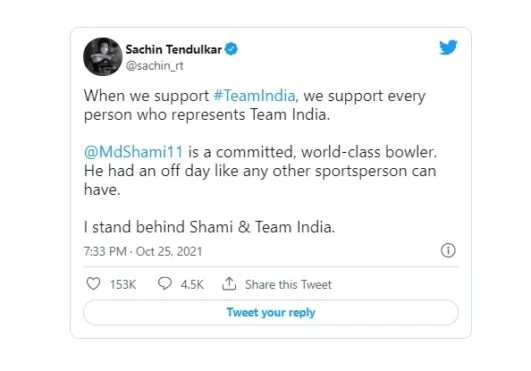
Task: Open Sachin Tendulkar's profile picture
Action: (x=103, y=56)
